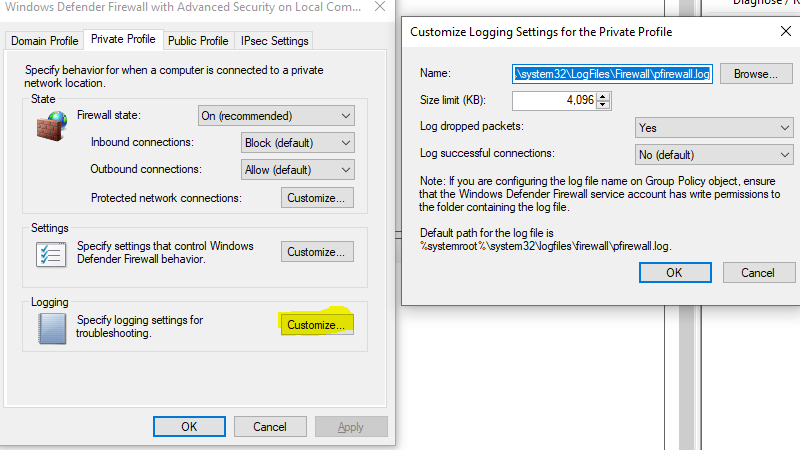Expand the Outbound connections dropdown
Image resolution: width=800 pixels, height=450 pixels.
point(298,170)
